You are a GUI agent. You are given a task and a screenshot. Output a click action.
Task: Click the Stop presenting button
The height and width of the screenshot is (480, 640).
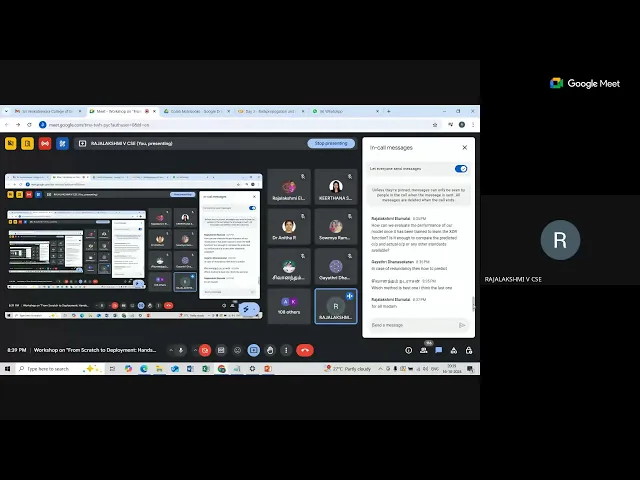tap(331, 143)
